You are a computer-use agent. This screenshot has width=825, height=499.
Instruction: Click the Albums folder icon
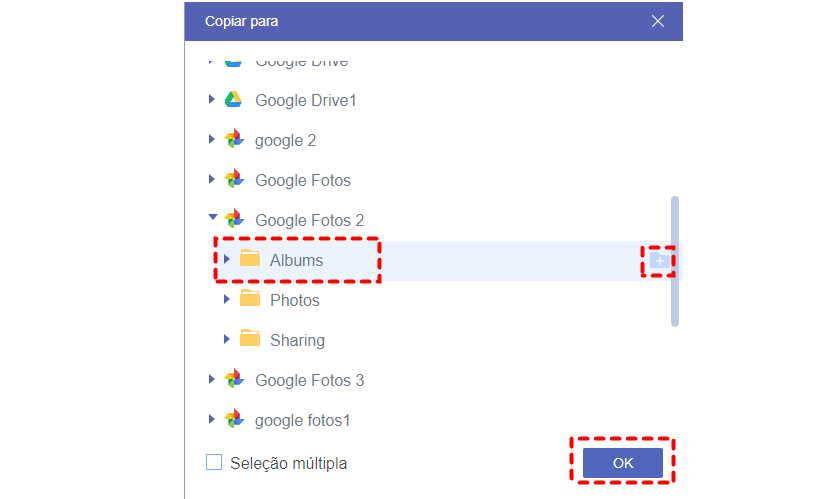(x=250, y=260)
